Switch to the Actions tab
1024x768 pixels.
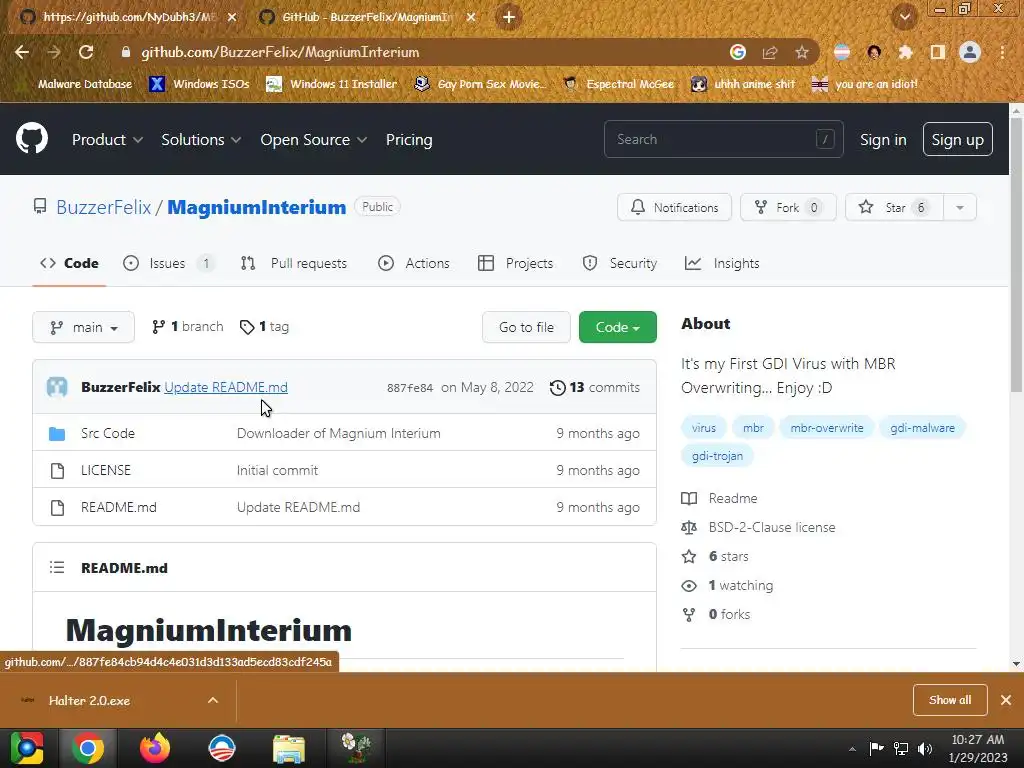(x=414, y=263)
